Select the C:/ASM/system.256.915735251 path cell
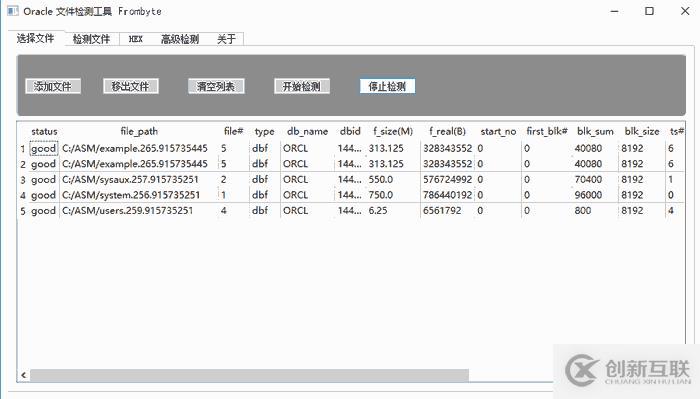 (x=131, y=195)
